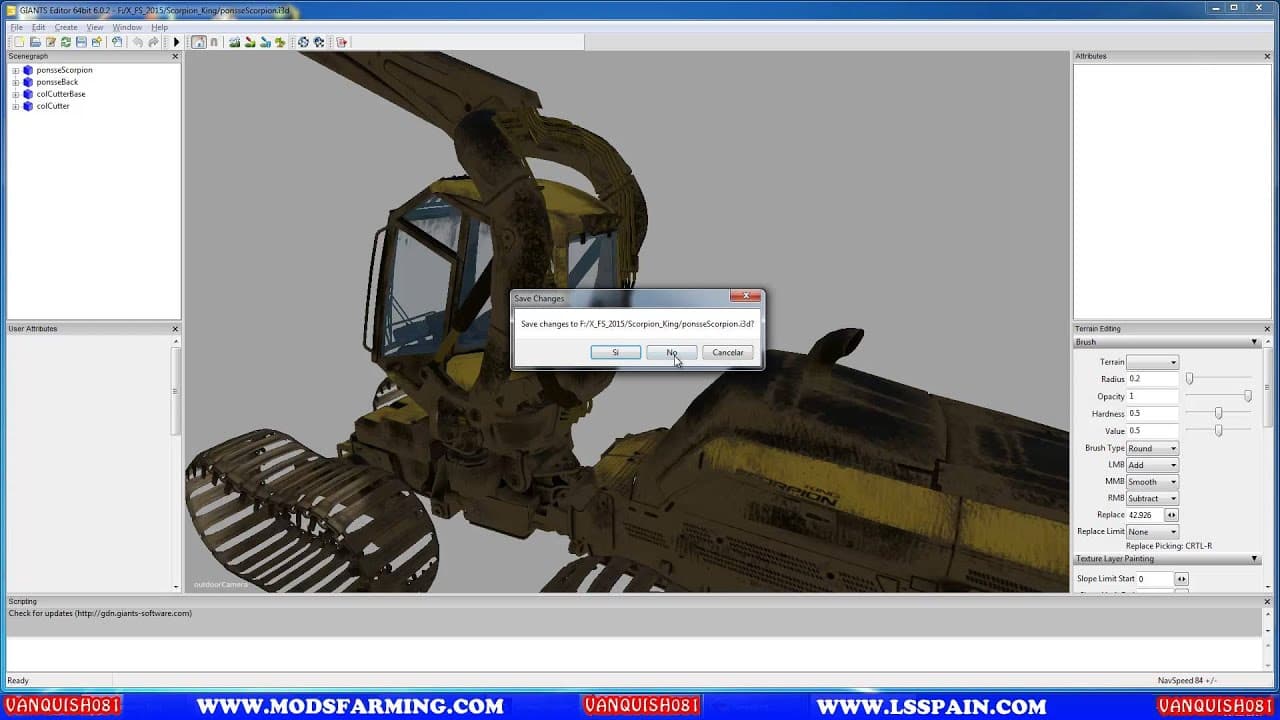Select the colCutterBase cube icon
The width and height of the screenshot is (1280, 720).
[x=28, y=94]
